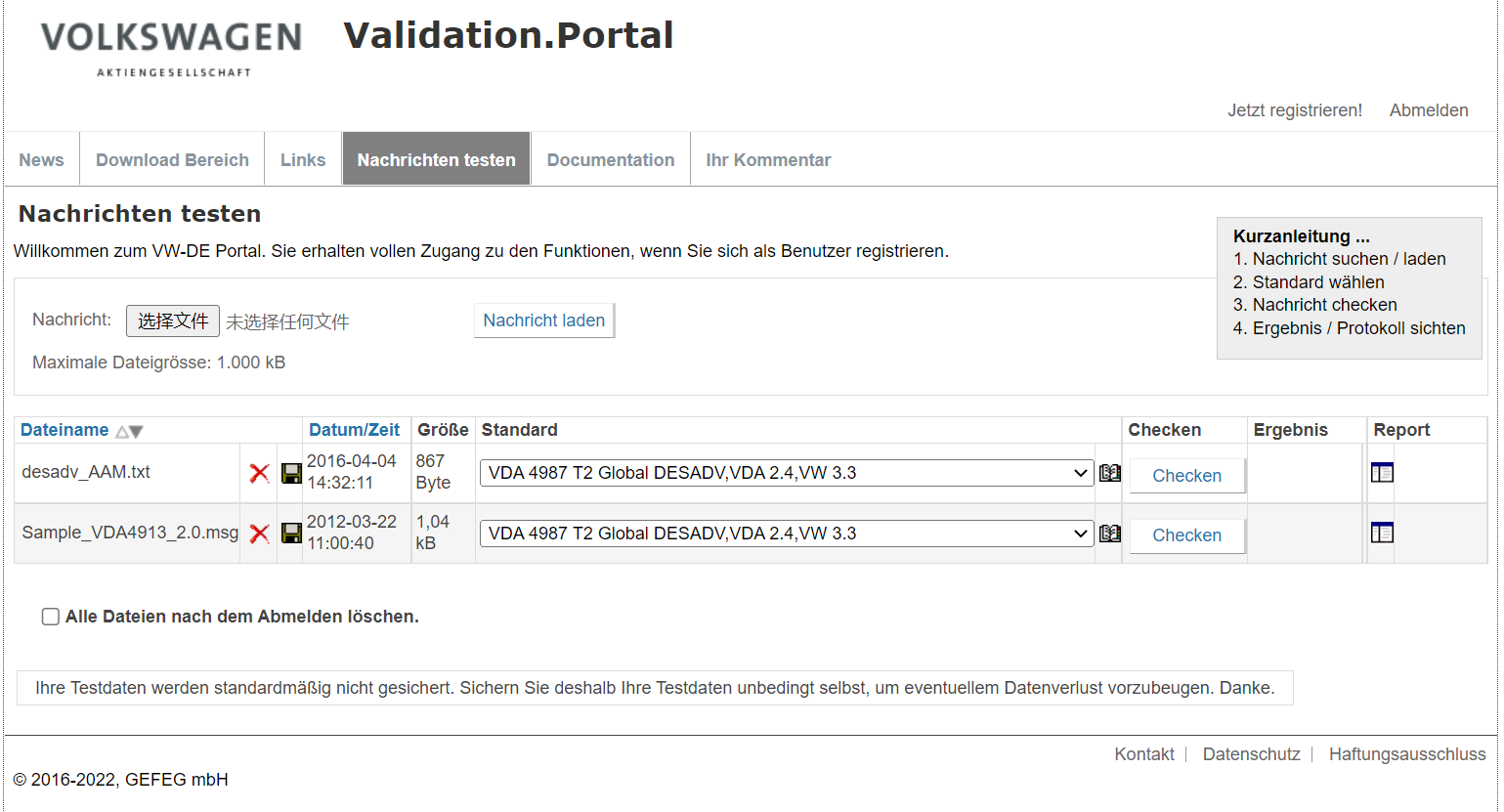This screenshot has height=812, width=1504.
Task: Click Checken for Sample_VDA4913_2.0.msg
Action: pyautogui.click(x=1187, y=535)
